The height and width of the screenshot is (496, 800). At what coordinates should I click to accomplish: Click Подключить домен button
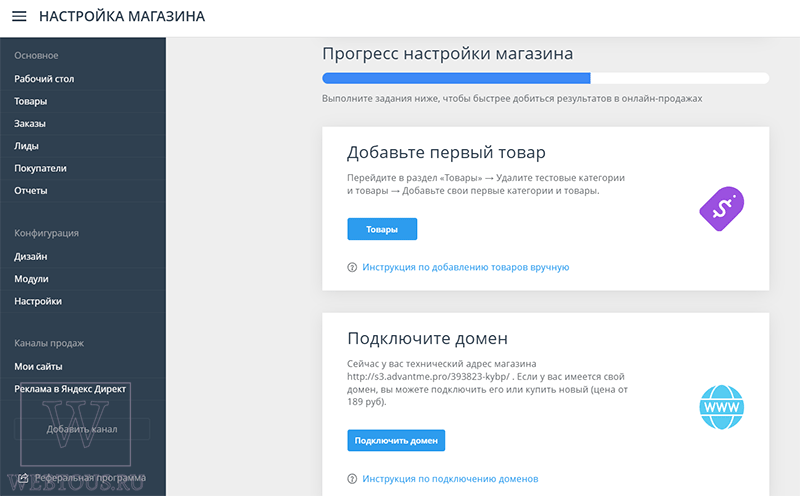click(396, 440)
